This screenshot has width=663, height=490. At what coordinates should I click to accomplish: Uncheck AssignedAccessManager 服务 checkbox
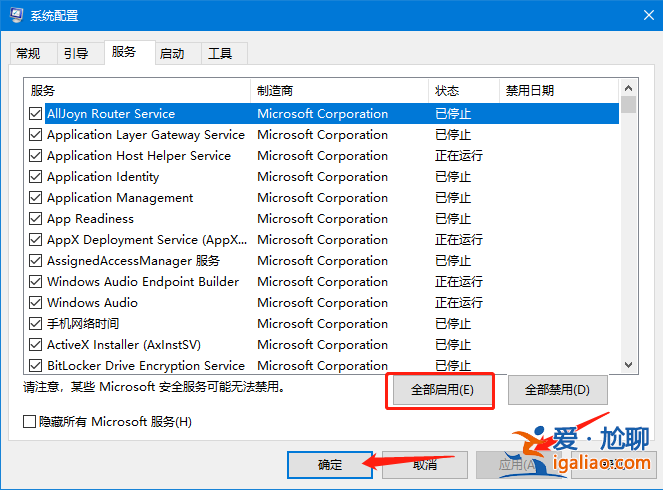36,260
